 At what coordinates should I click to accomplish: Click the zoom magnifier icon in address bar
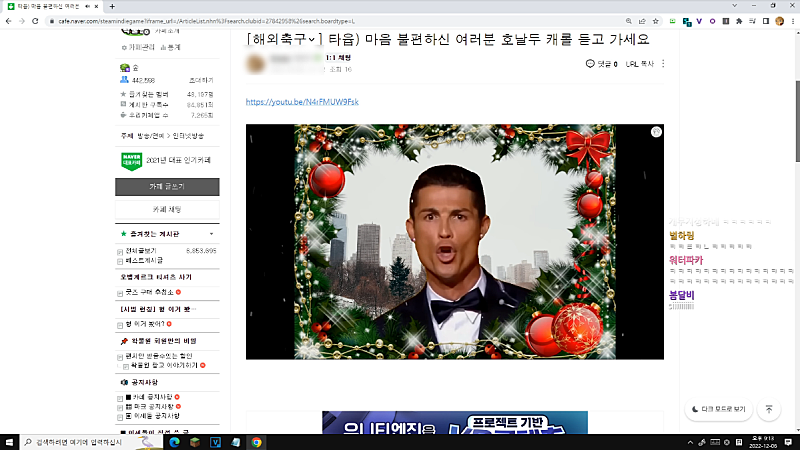(629, 21)
